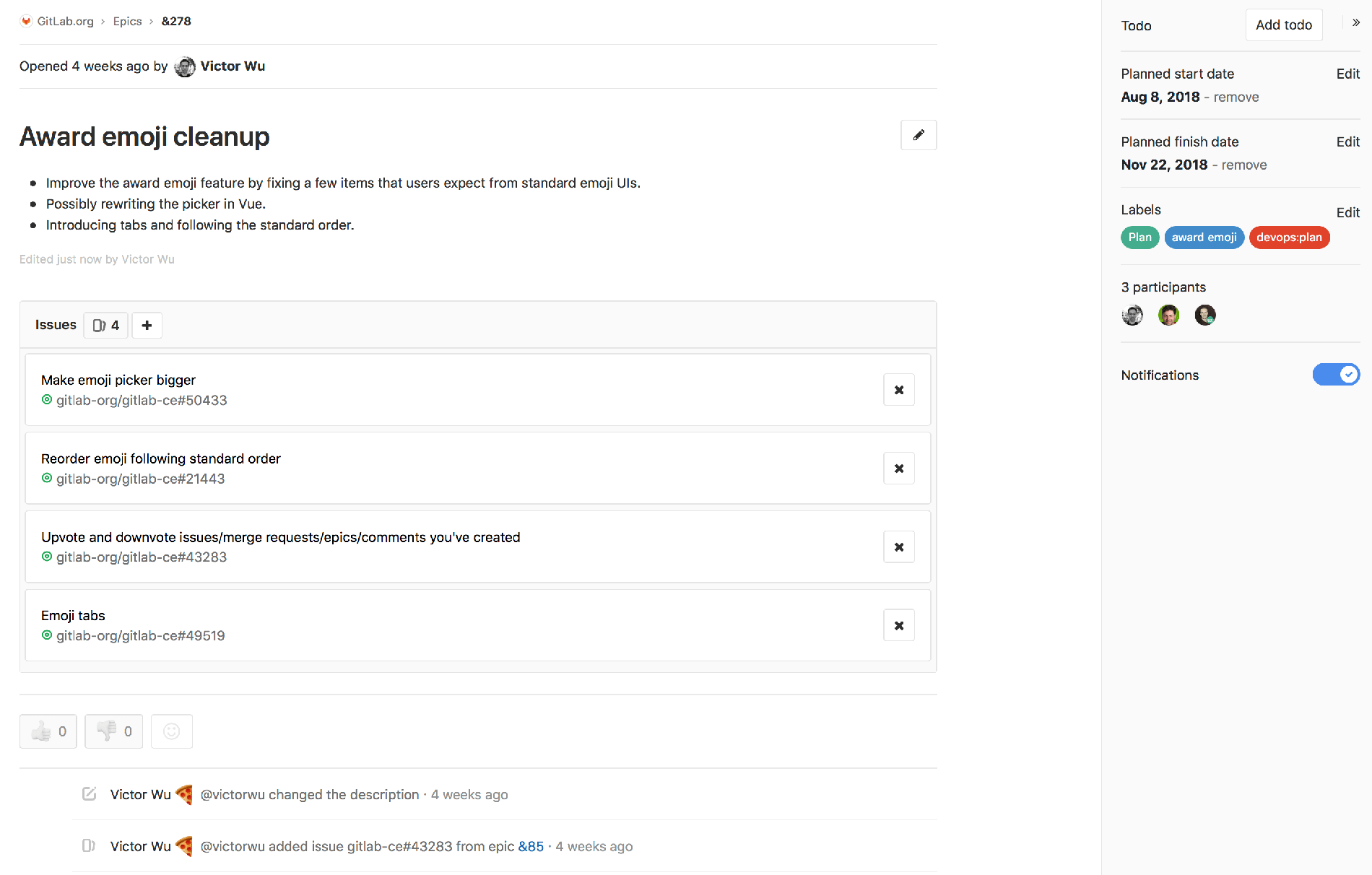Click the open status icon of gitlab-ce#21443
This screenshot has width=1372, height=875.
(47, 479)
